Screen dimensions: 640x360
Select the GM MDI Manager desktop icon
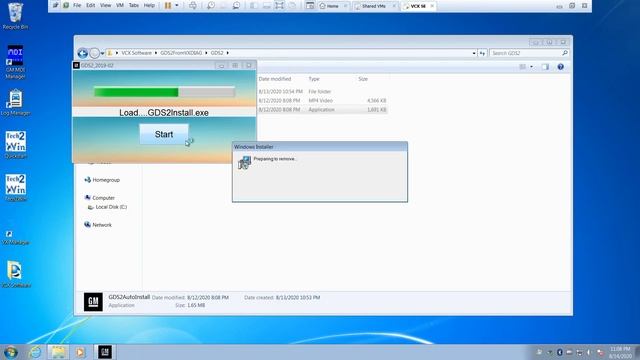point(16,62)
